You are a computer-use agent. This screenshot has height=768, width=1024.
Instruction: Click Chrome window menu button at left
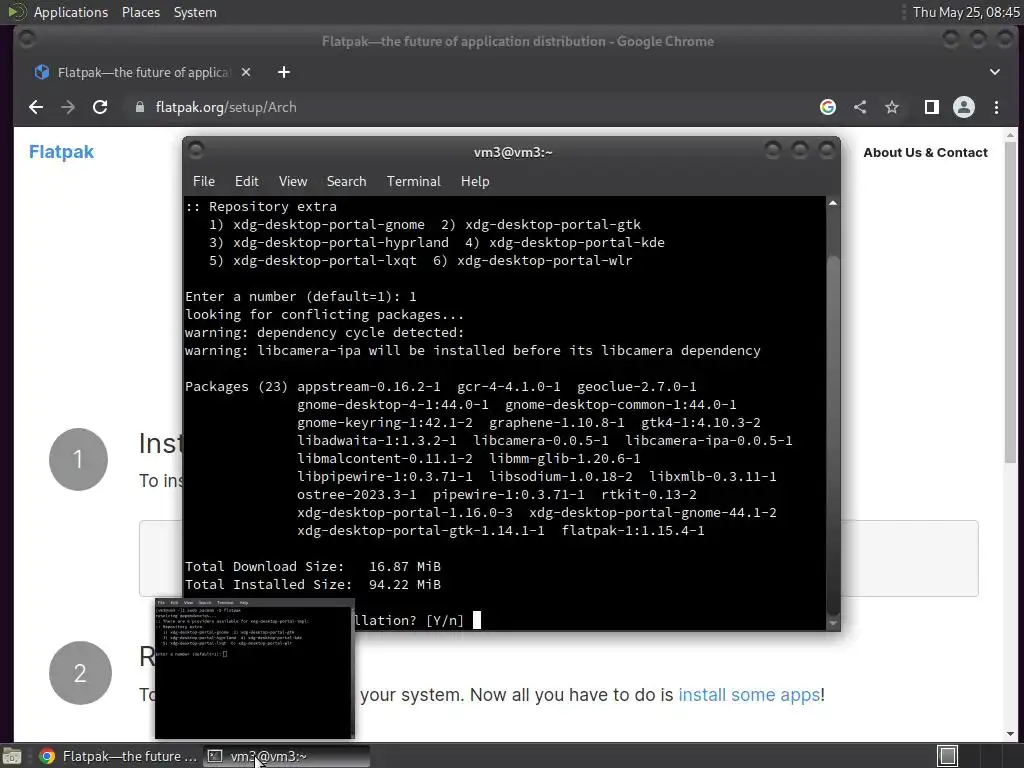point(27,40)
